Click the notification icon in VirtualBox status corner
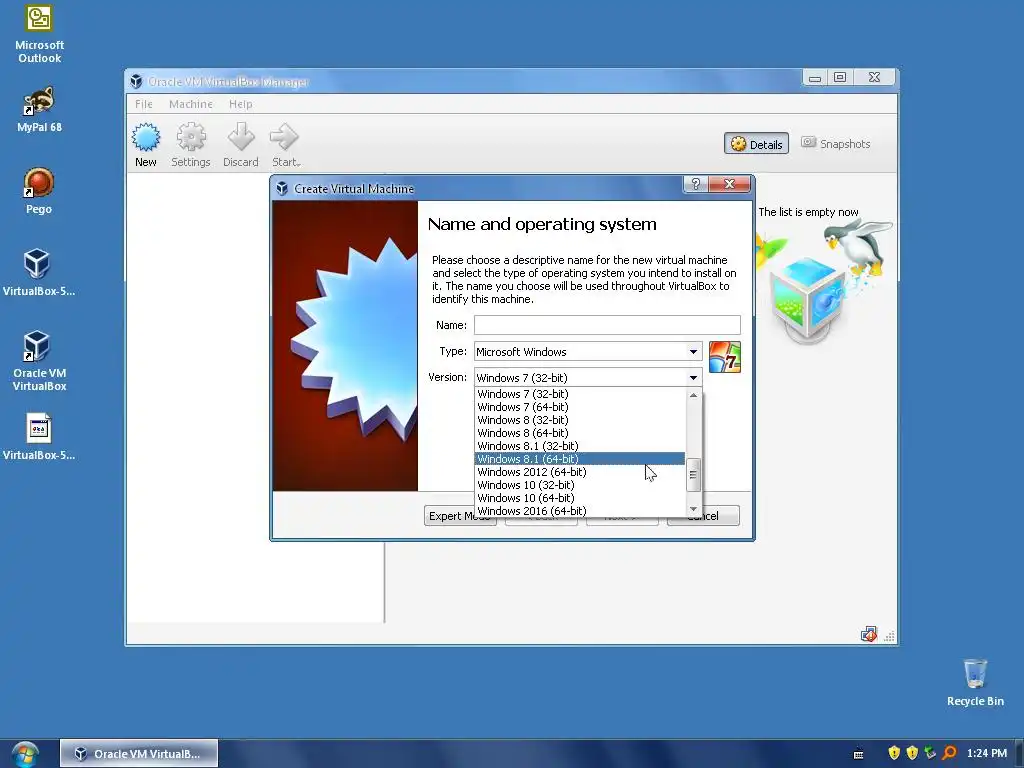 tap(869, 634)
